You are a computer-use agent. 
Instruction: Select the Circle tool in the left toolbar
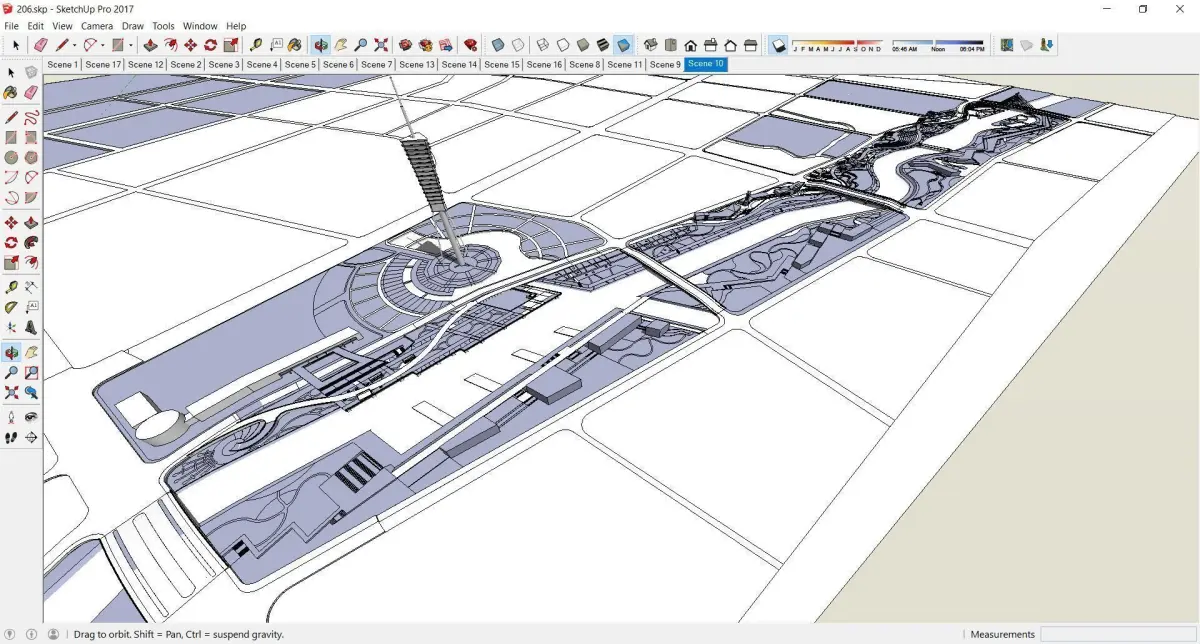pos(11,157)
